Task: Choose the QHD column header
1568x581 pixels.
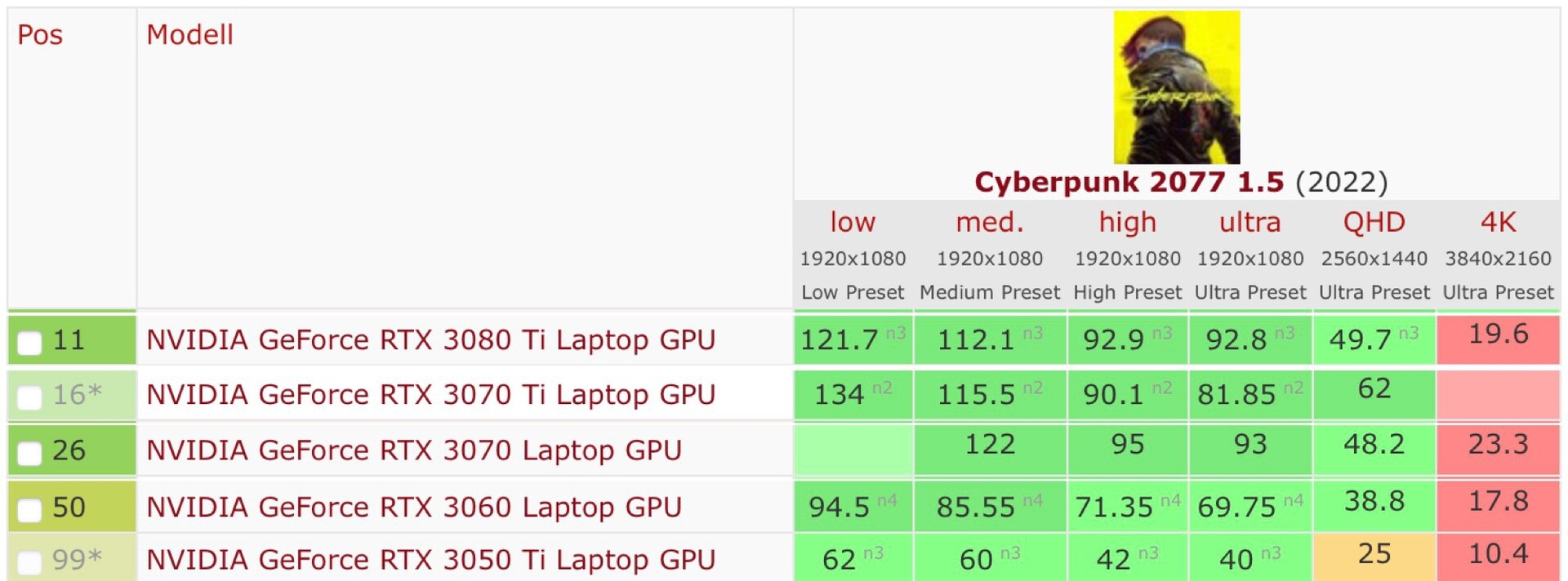Action: pos(1374,222)
